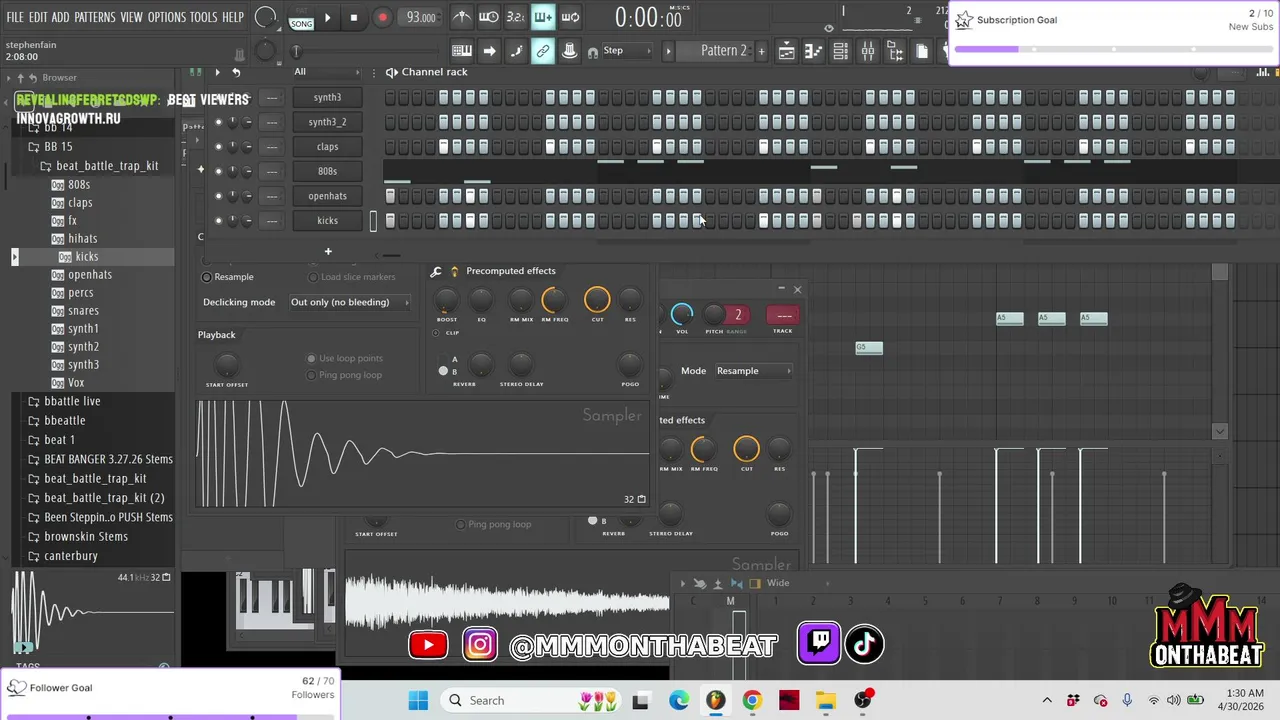
Task: Open the ADD menu
Action: 61,17
